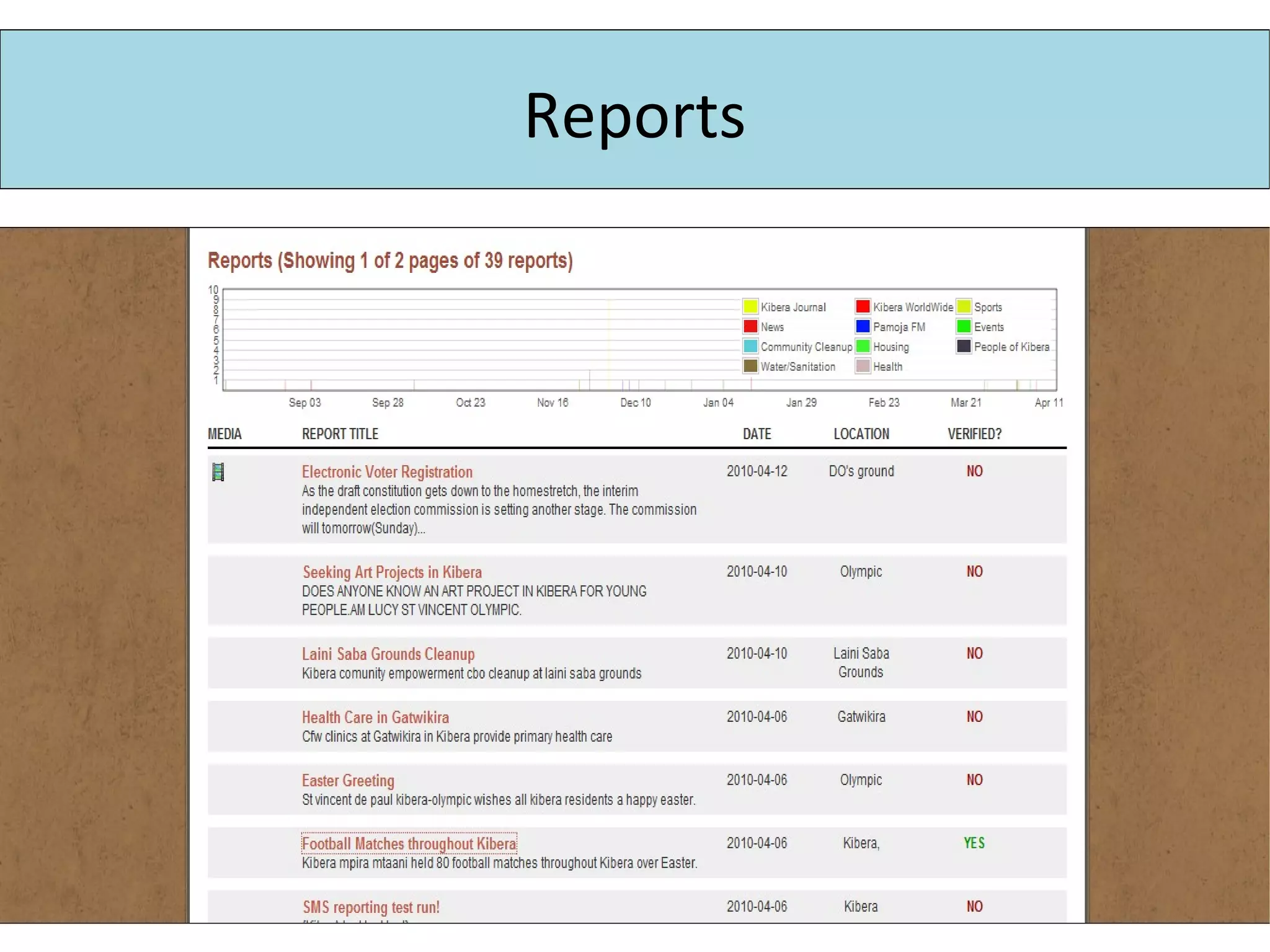The image size is (1270, 952).
Task: Click the video media icon for Electronic Voter Registration
Action: click(218, 472)
